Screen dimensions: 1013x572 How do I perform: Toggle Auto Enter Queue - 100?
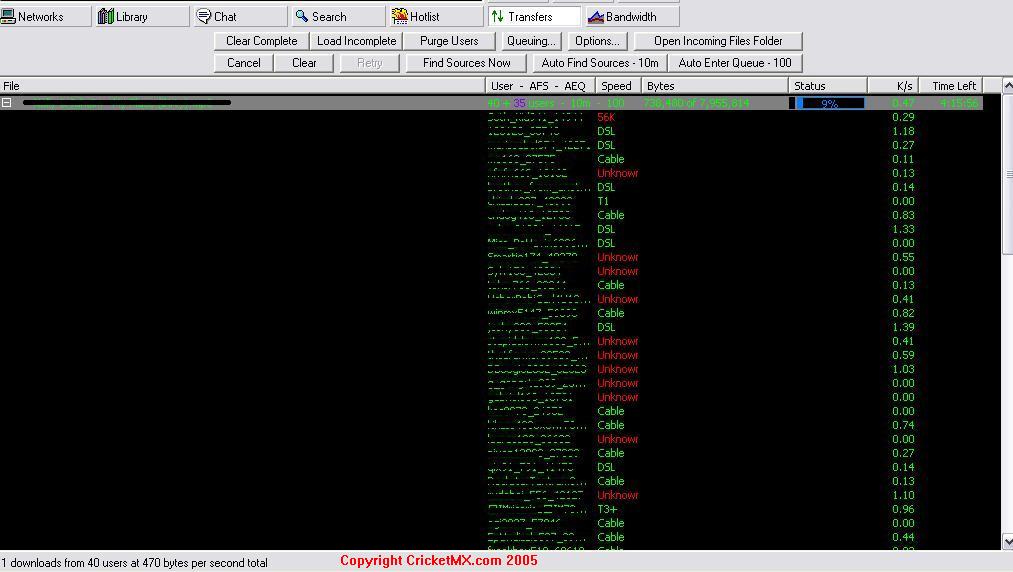735,63
